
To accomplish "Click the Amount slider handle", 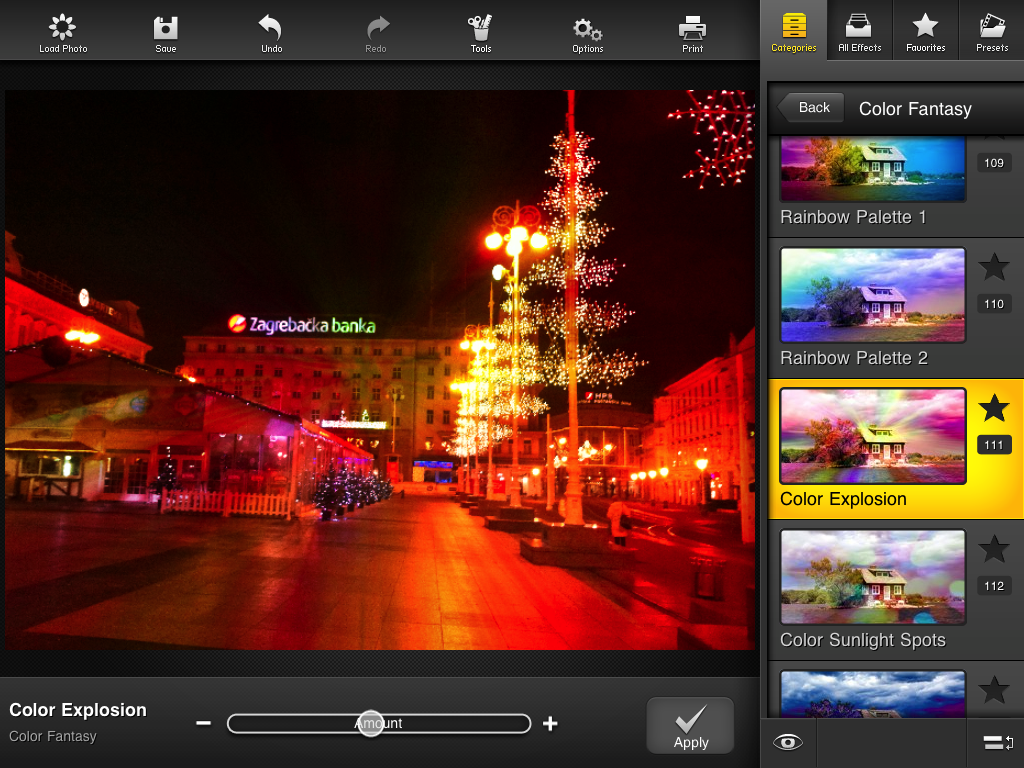I will tap(371, 724).
